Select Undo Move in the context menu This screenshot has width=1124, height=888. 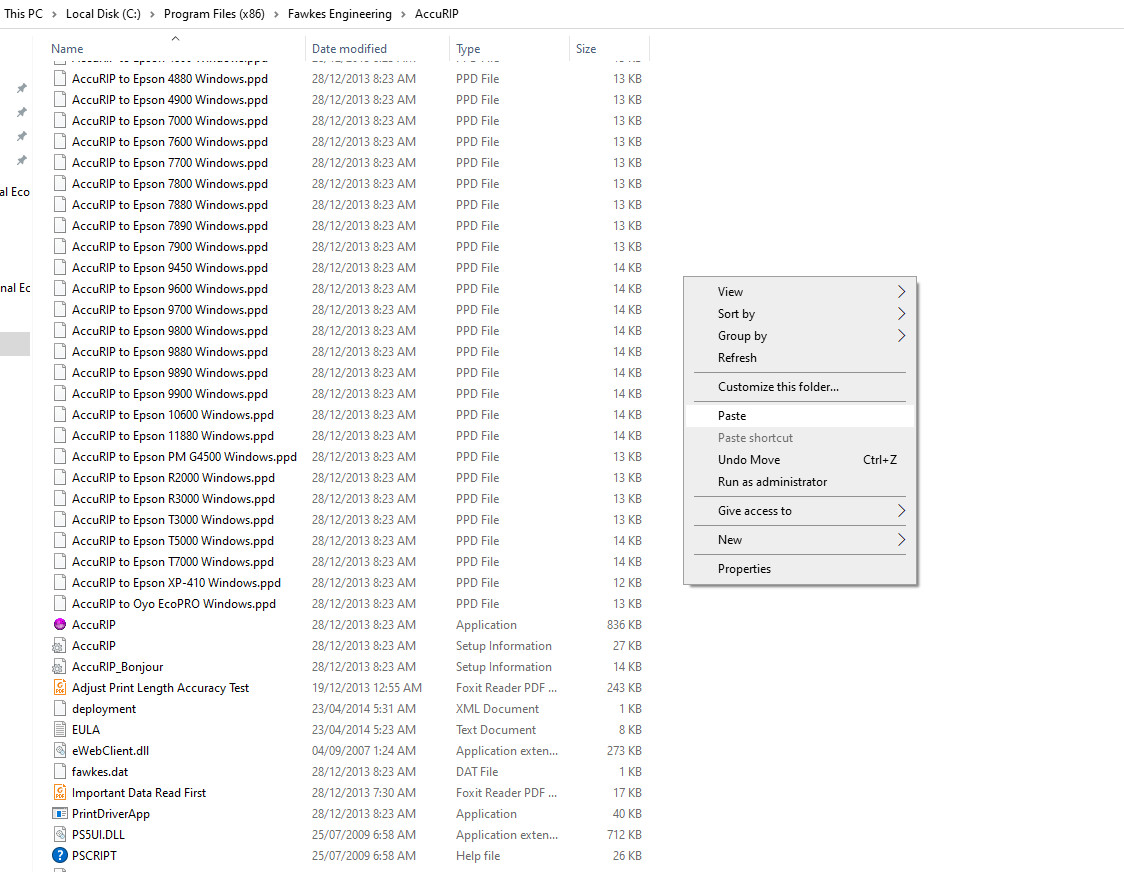pos(800,459)
